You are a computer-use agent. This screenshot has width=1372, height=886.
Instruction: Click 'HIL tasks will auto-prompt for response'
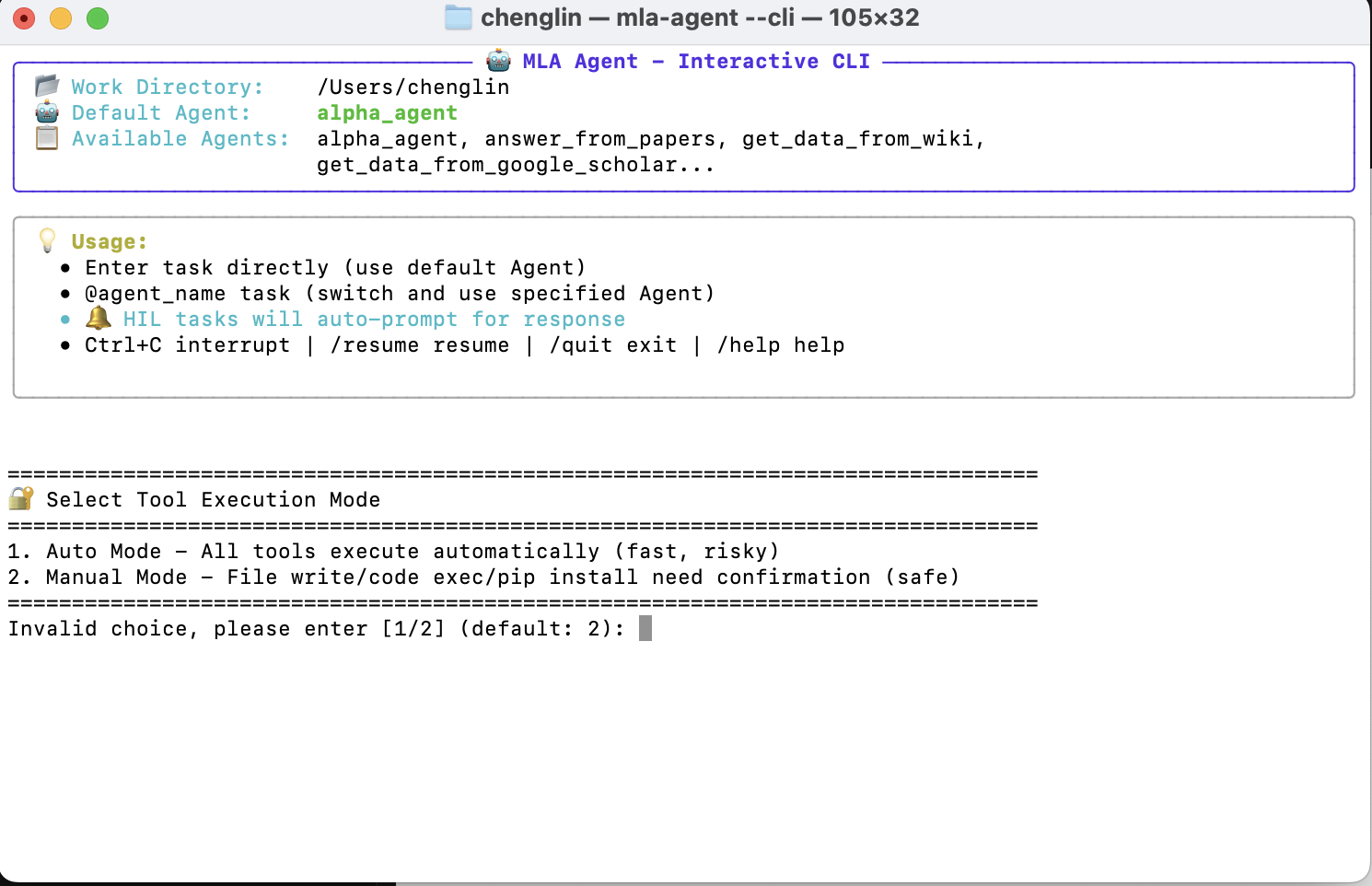[x=374, y=319]
